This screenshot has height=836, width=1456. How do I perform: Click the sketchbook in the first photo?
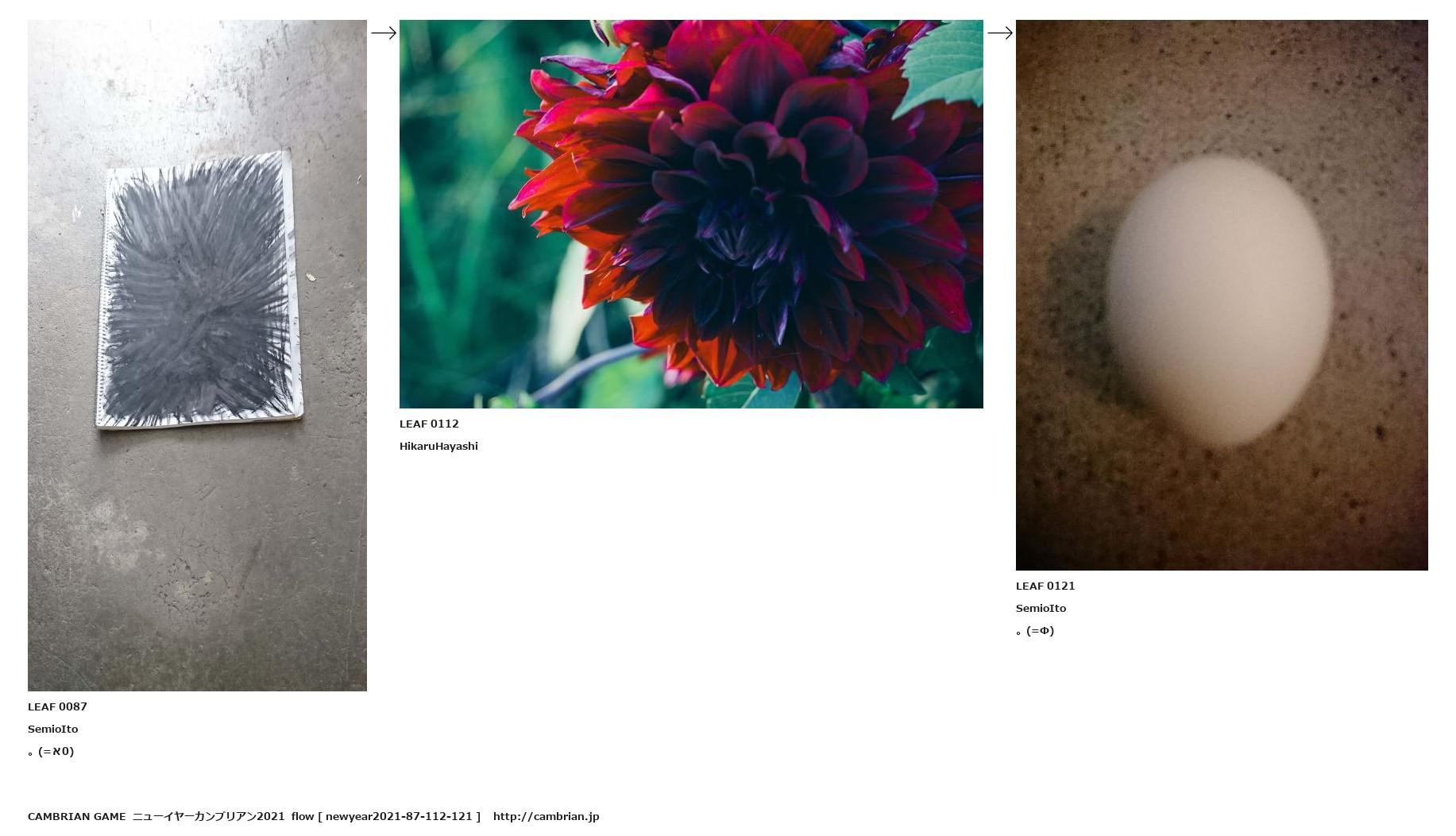point(199,290)
